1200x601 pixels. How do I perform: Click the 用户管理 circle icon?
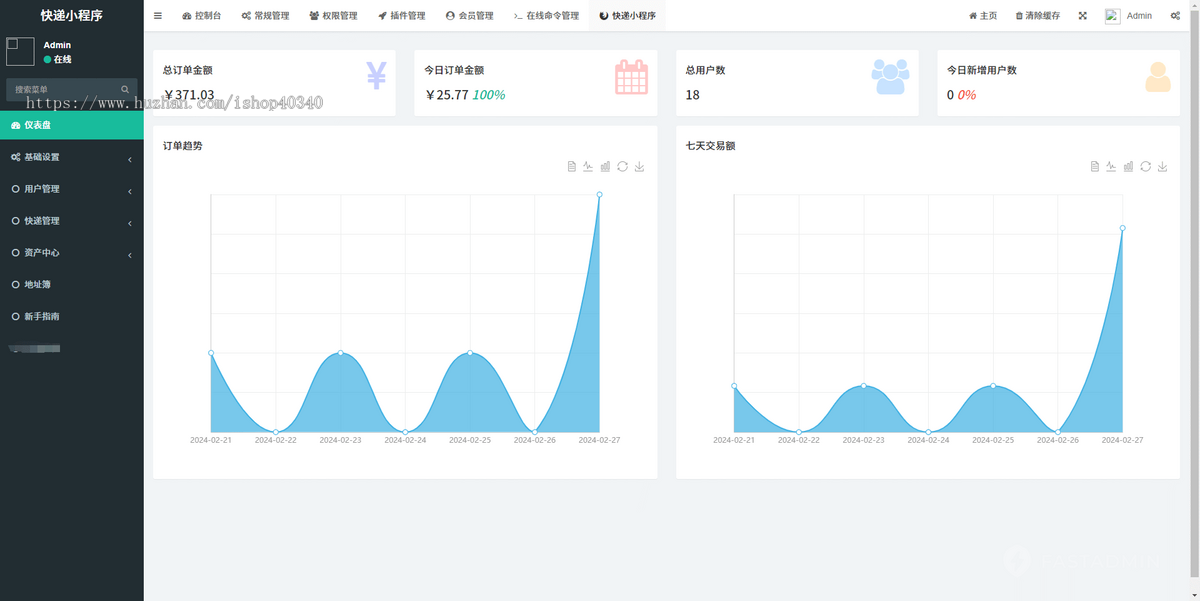[15, 189]
